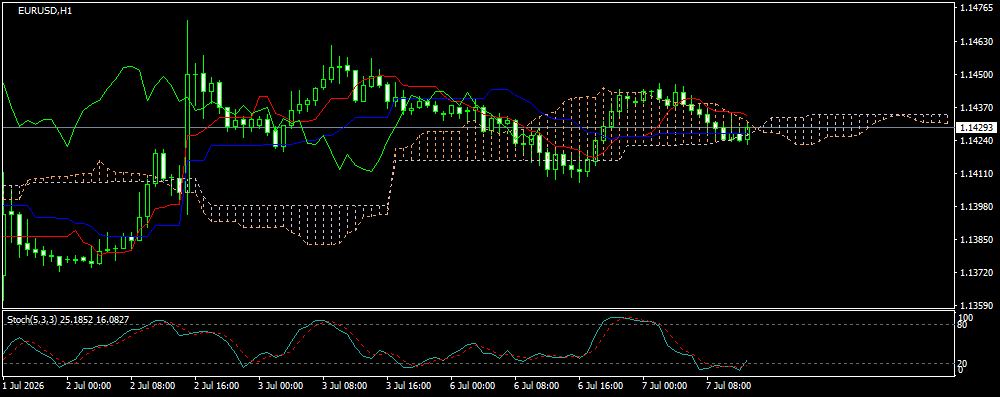Select price level 1.14765 on the scale

[977, 8]
